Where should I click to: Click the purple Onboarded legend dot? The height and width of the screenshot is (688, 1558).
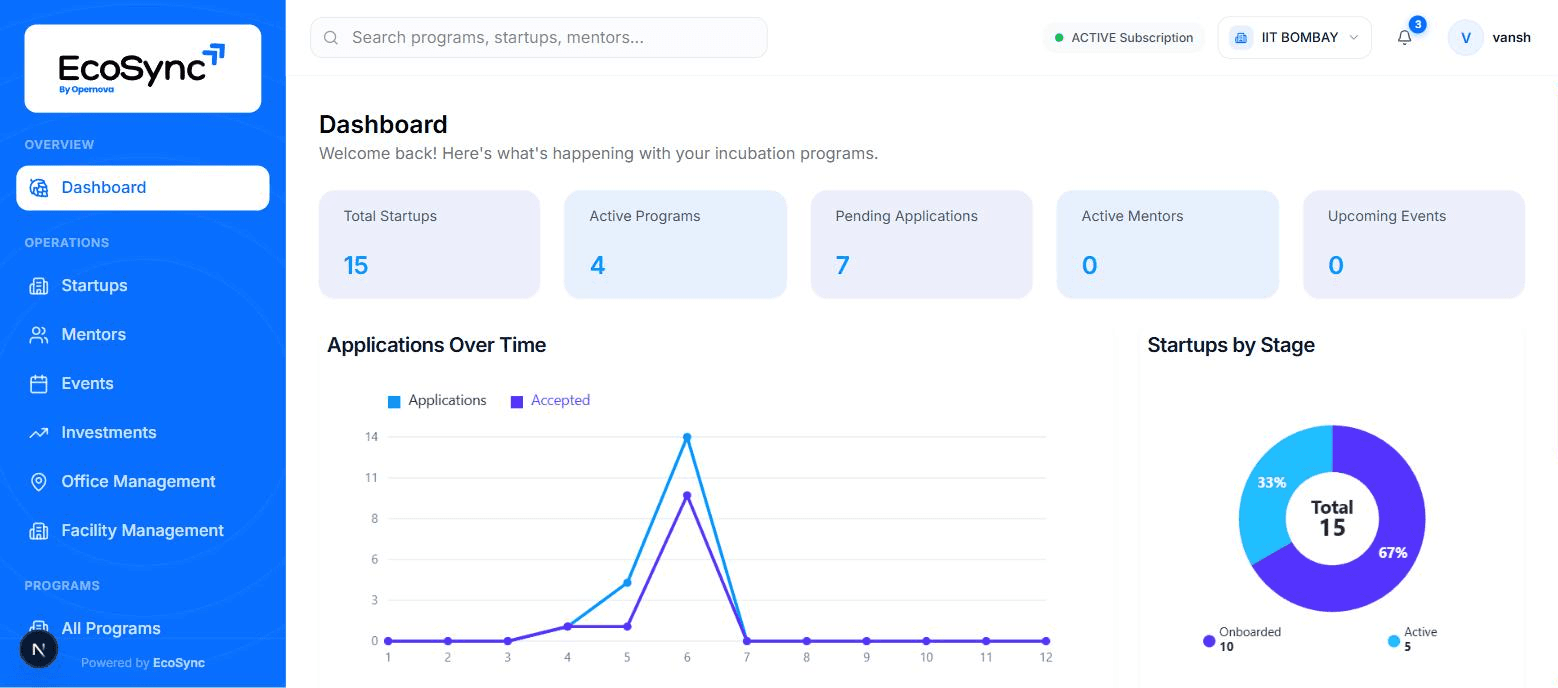pyautogui.click(x=1209, y=641)
